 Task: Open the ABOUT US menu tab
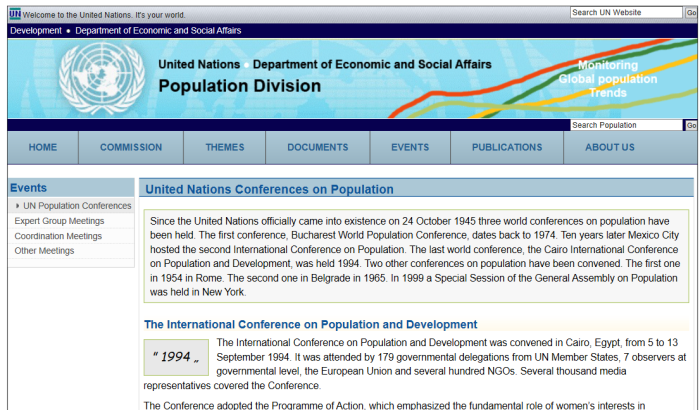(610, 147)
